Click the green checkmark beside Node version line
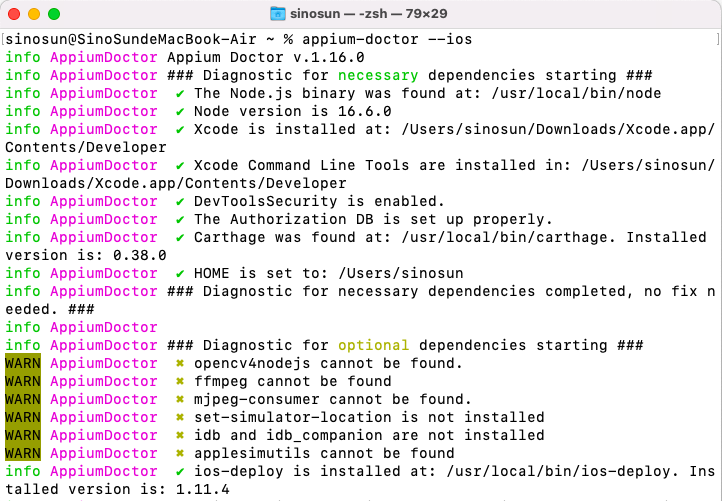Image resolution: width=722 pixels, height=501 pixels. (180, 111)
